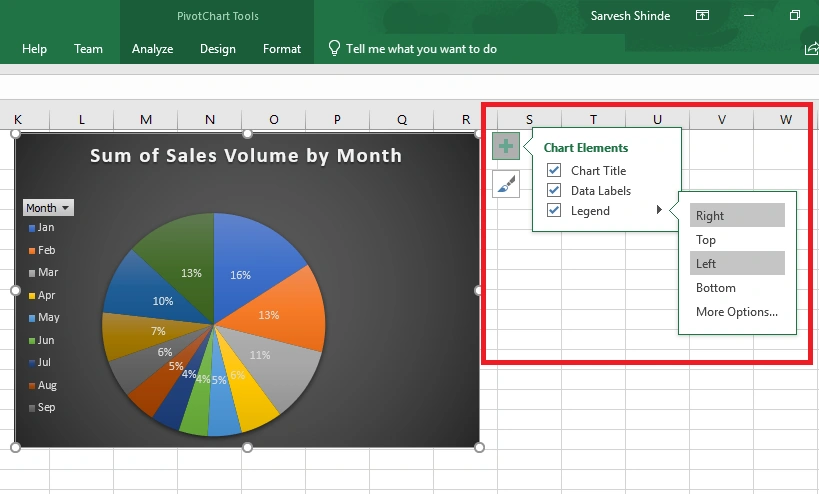
Task: Click the Sarvesh Shinde account name
Action: pyautogui.click(x=630, y=16)
